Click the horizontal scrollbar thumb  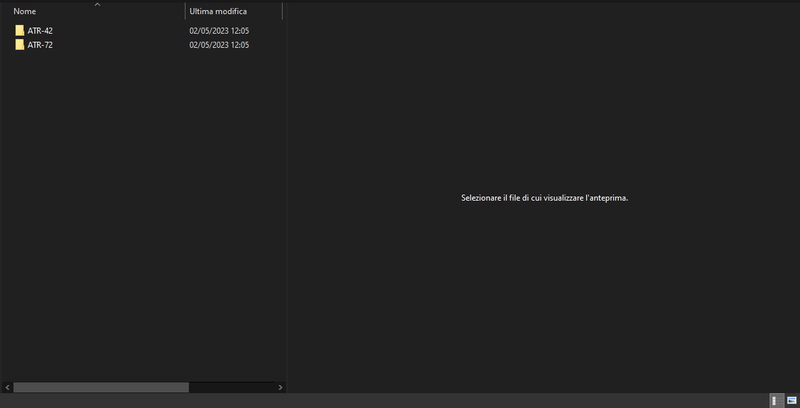tap(100, 387)
